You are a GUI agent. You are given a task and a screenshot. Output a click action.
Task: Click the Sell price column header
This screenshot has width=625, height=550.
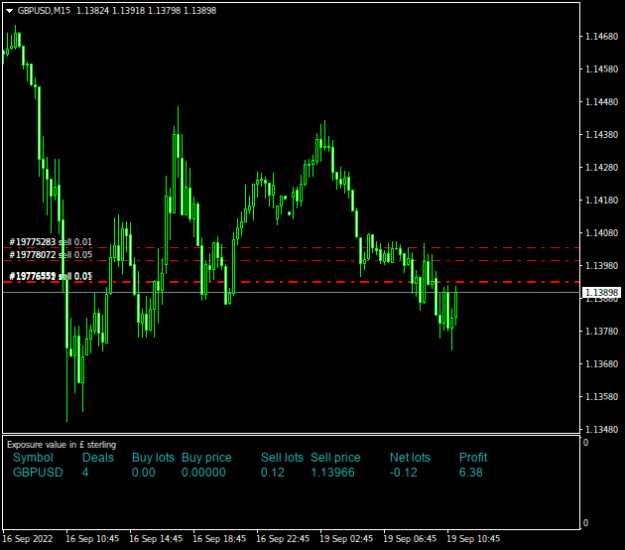click(335, 458)
